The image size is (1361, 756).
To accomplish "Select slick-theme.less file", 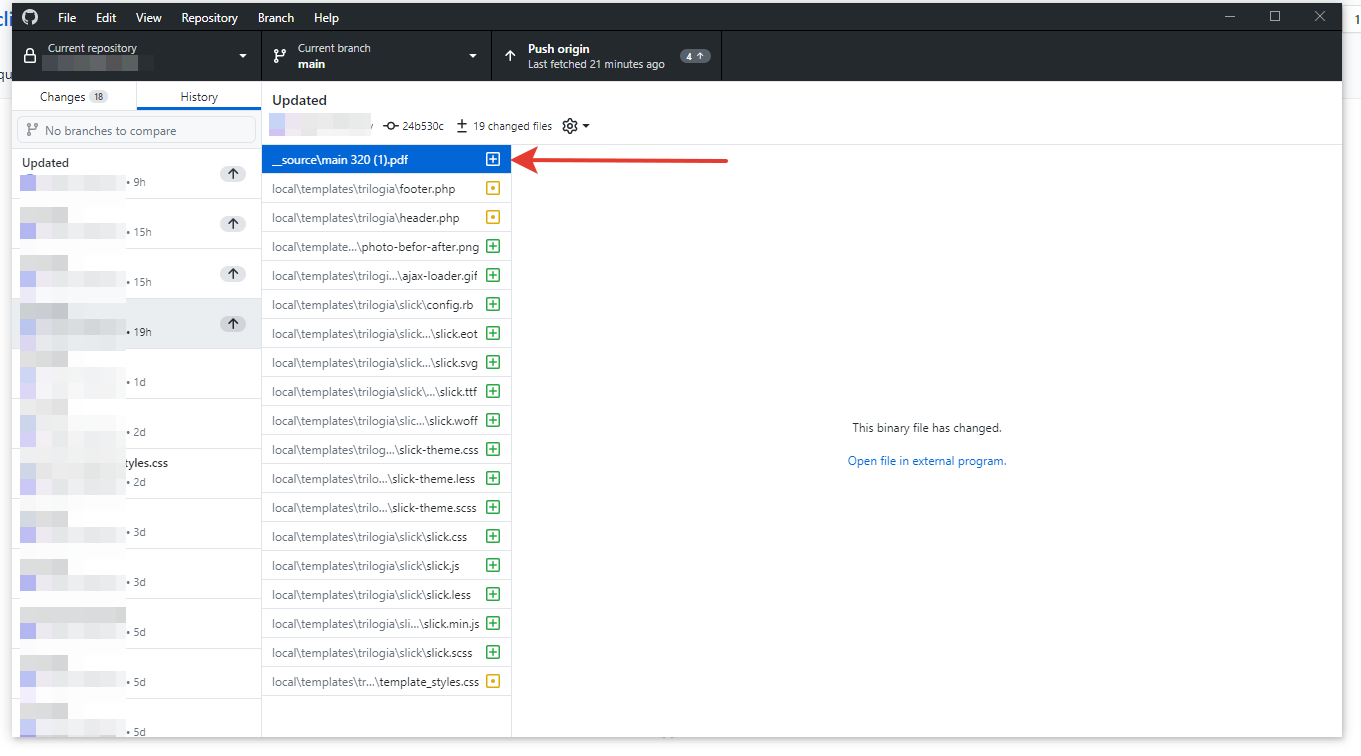I will (x=387, y=478).
